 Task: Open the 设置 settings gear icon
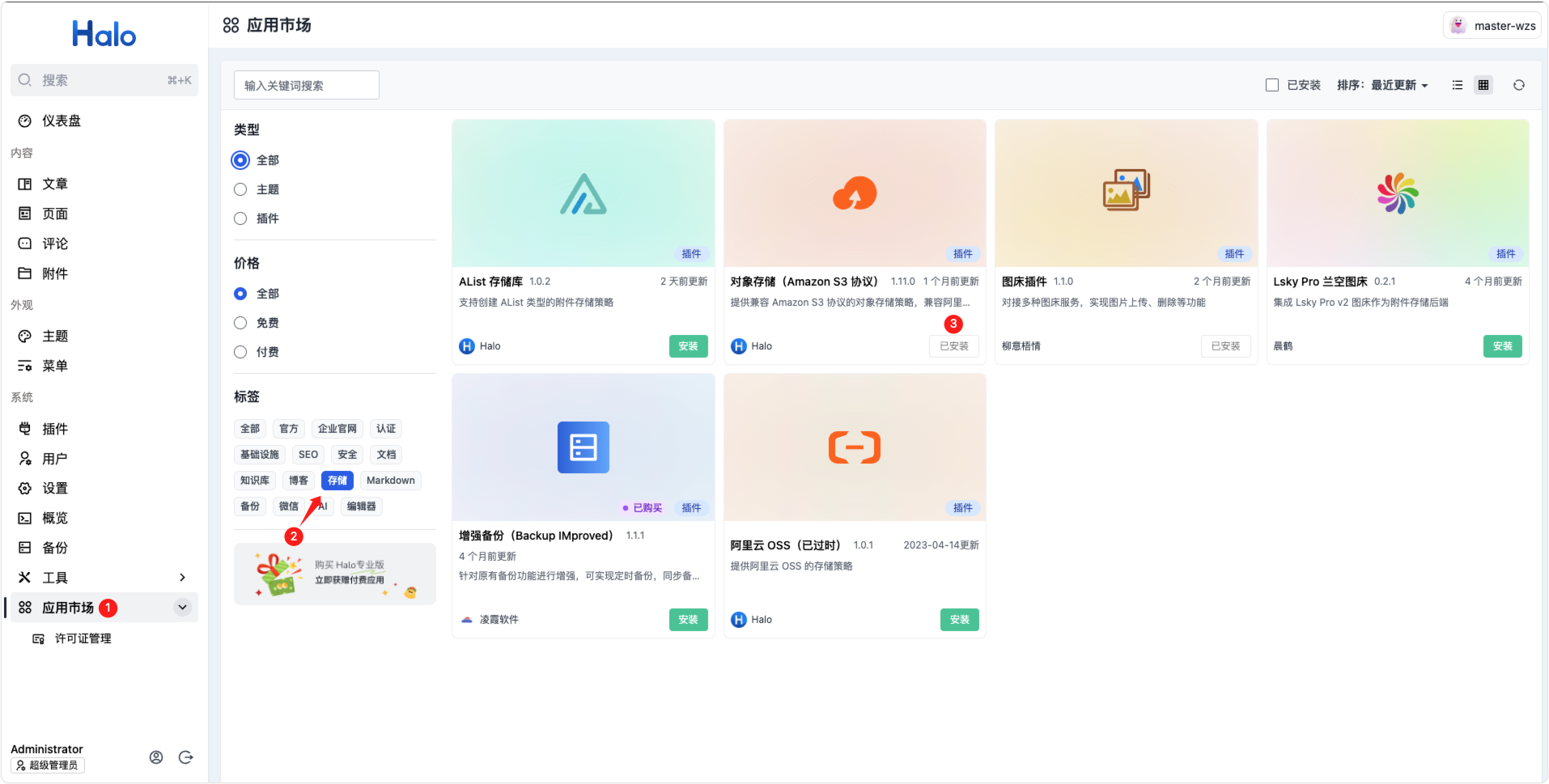tap(25, 489)
